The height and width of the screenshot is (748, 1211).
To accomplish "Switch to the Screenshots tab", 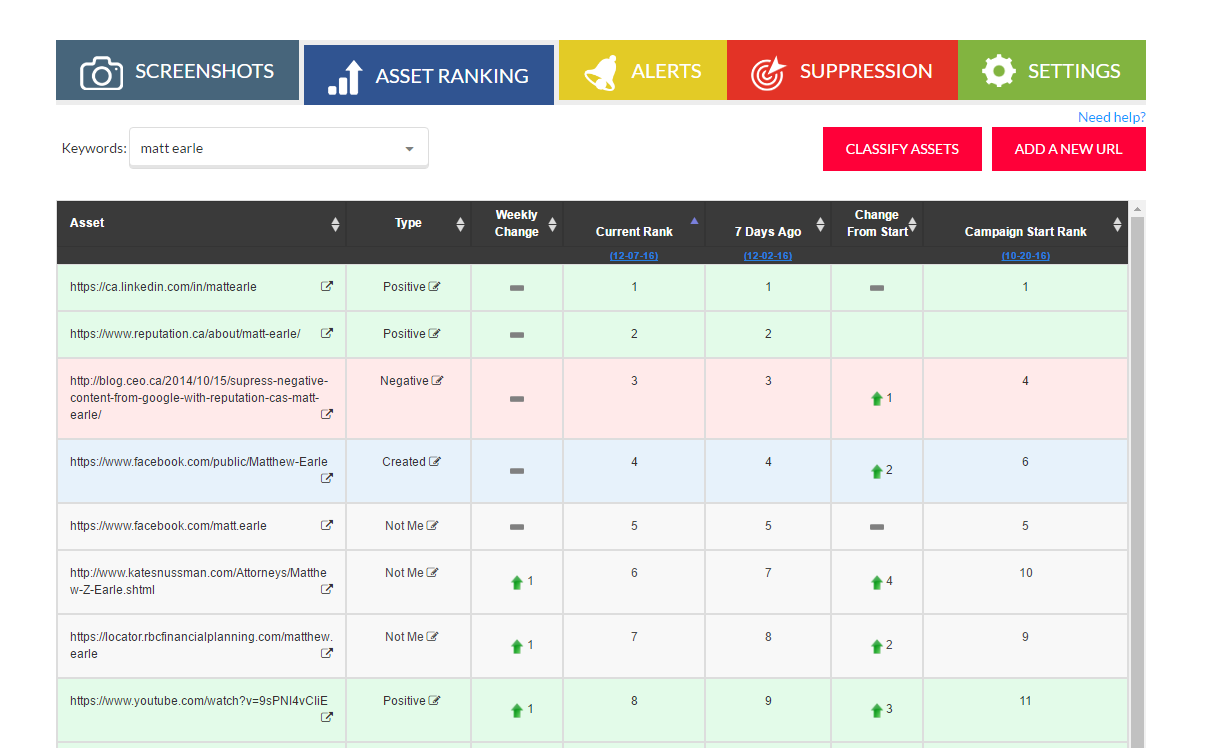I will [178, 71].
